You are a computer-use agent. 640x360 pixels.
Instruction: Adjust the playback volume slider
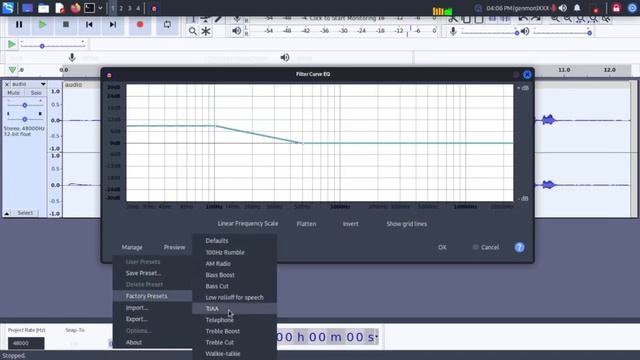[x=562, y=32]
